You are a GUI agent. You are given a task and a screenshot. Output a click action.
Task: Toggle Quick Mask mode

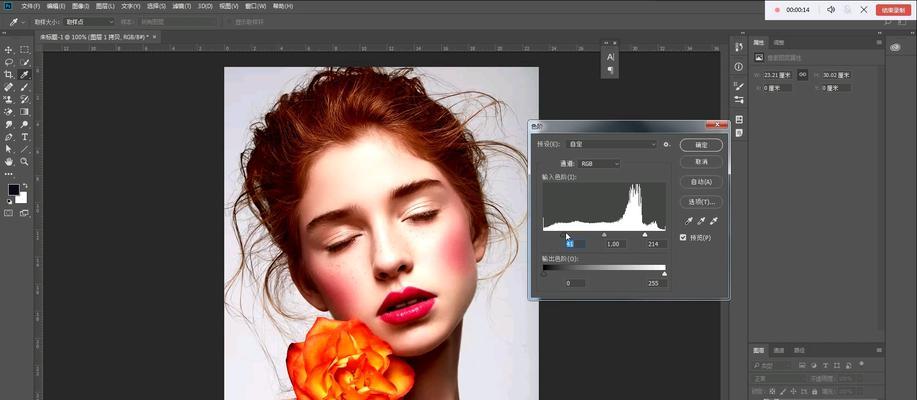pyautogui.click(x=9, y=213)
